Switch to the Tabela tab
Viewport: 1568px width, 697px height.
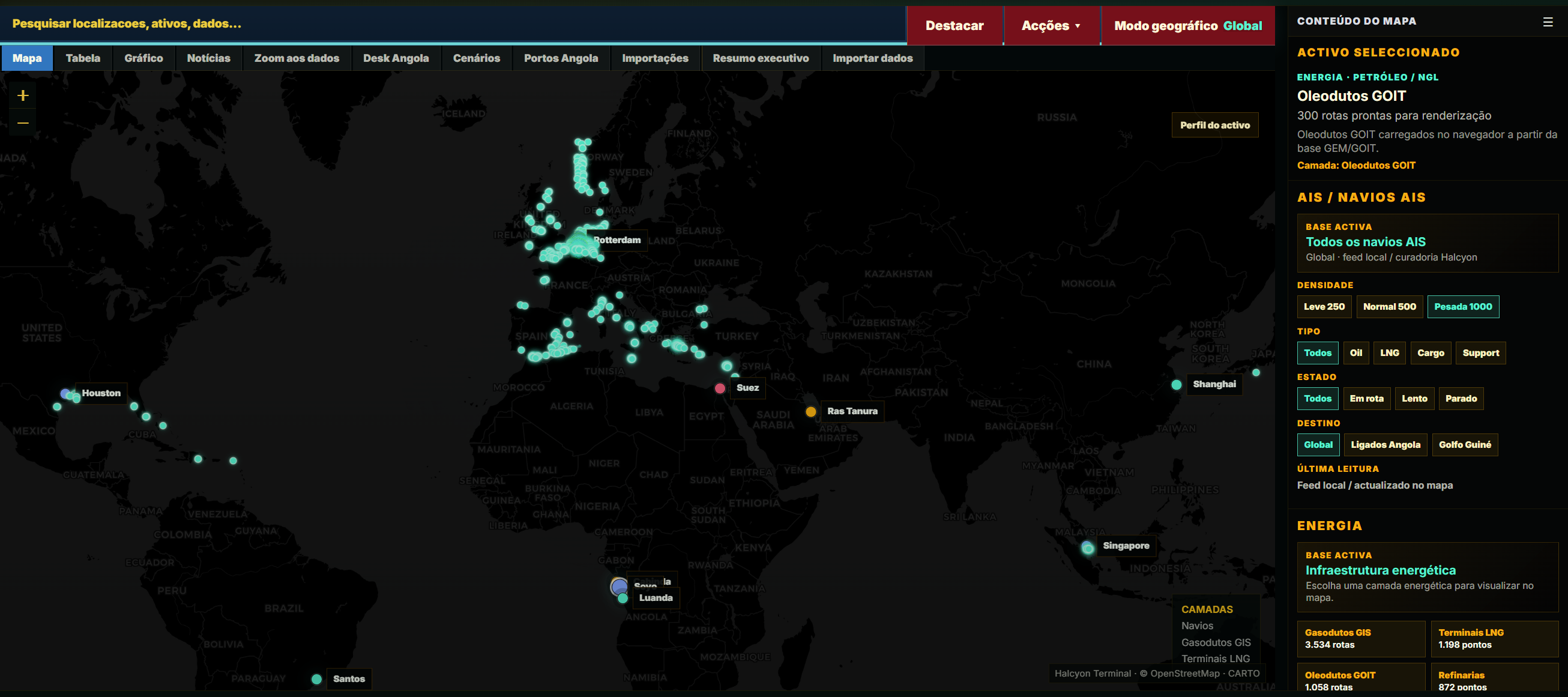click(x=83, y=58)
